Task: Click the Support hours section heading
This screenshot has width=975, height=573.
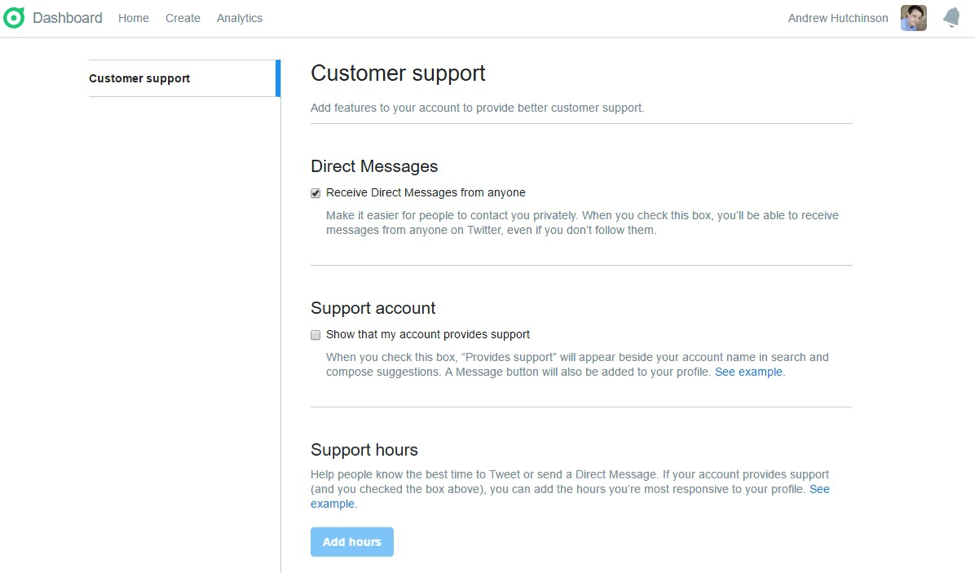Action: 364,450
